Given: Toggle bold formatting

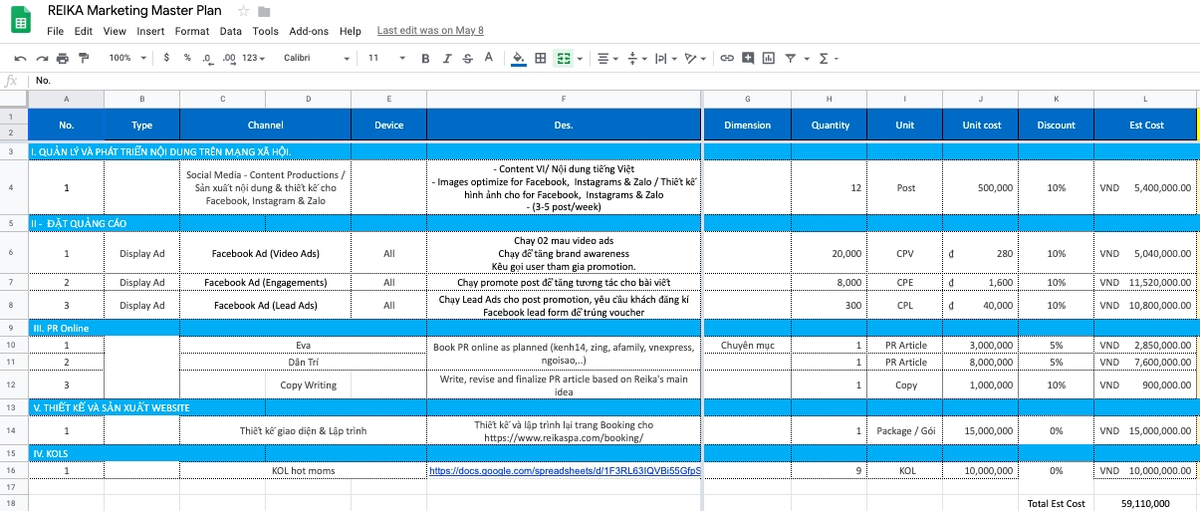Looking at the screenshot, I should pos(425,58).
